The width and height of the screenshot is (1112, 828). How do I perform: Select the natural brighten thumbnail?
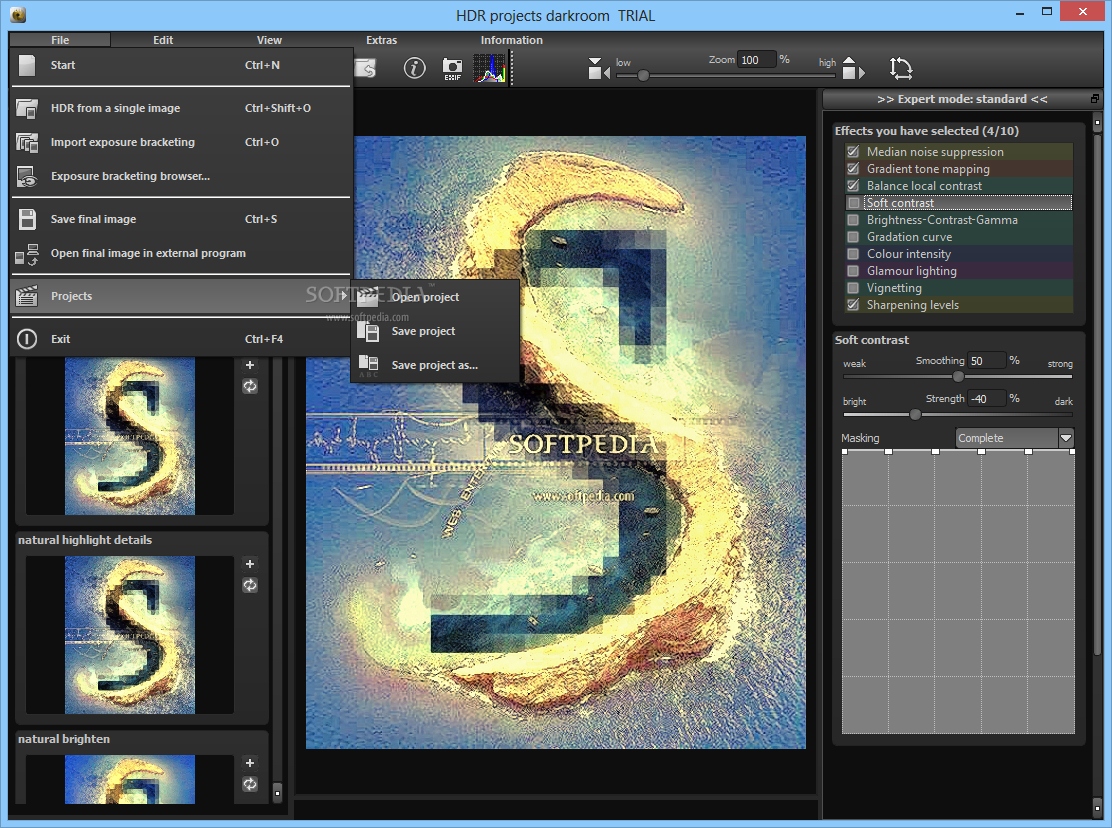click(130, 779)
